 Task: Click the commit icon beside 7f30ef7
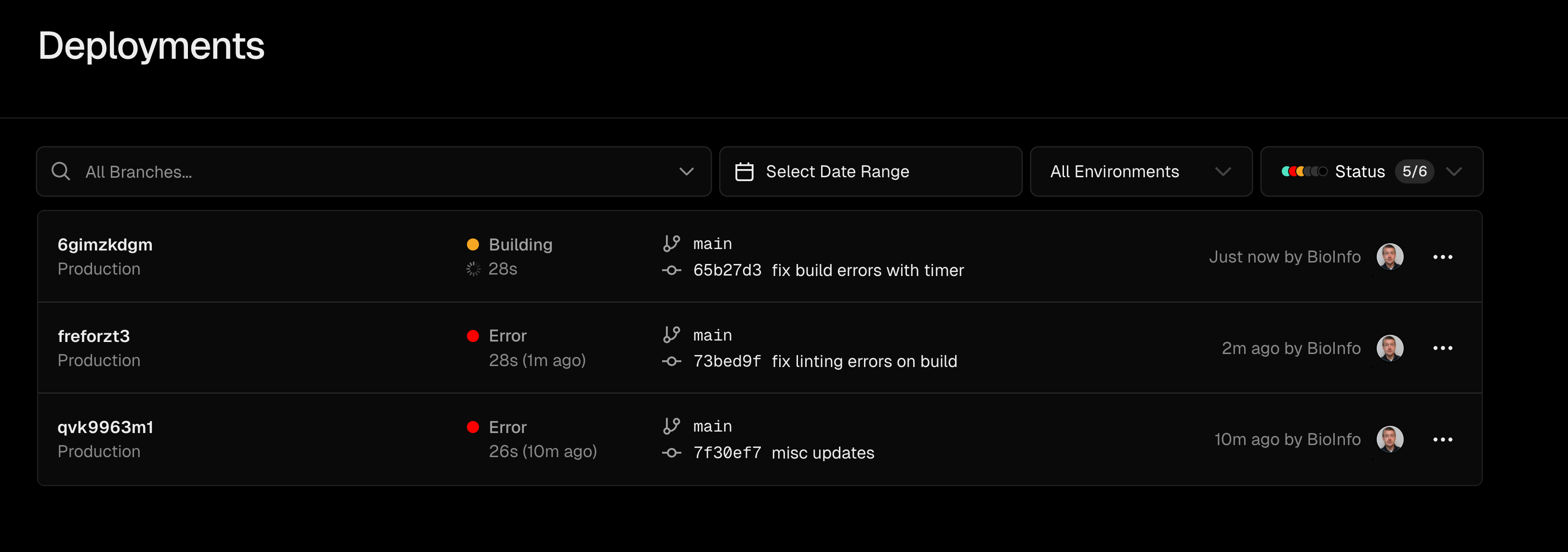click(x=671, y=452)
